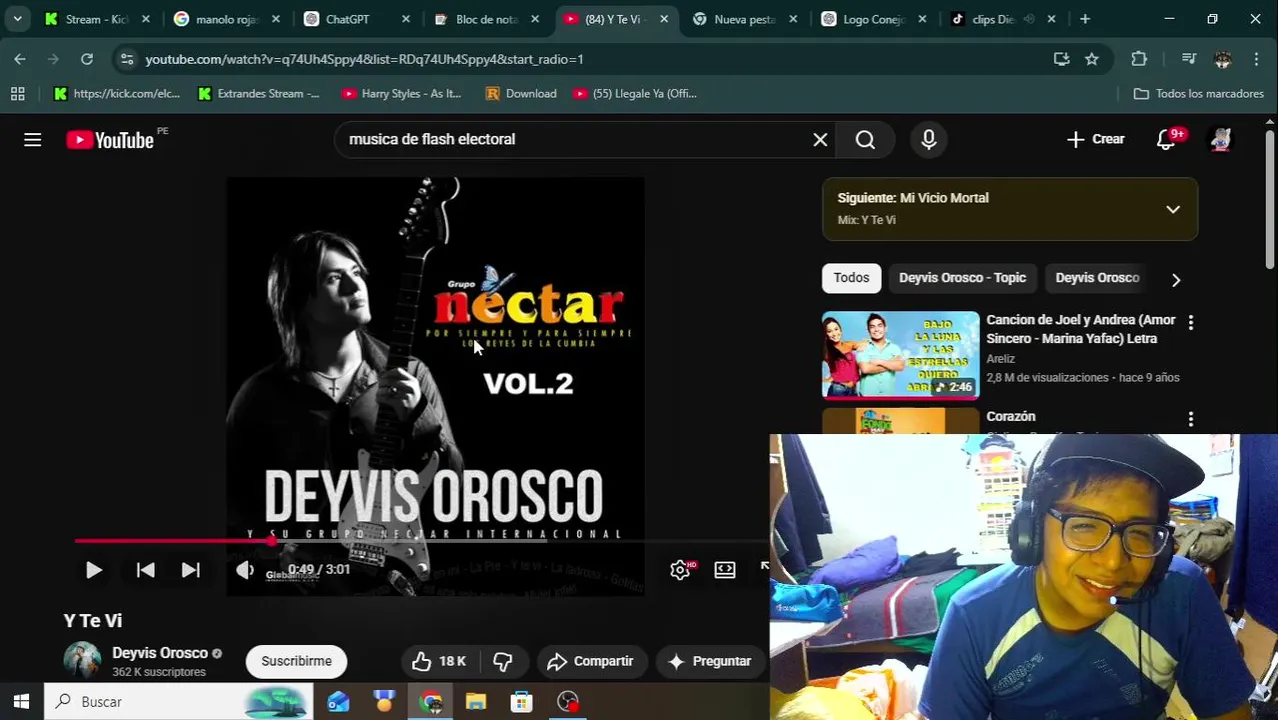The width and height of the screenshot is (1278, 720).
Task: Install the app using the address bar icon
Action: click(x=1061, y=59)
